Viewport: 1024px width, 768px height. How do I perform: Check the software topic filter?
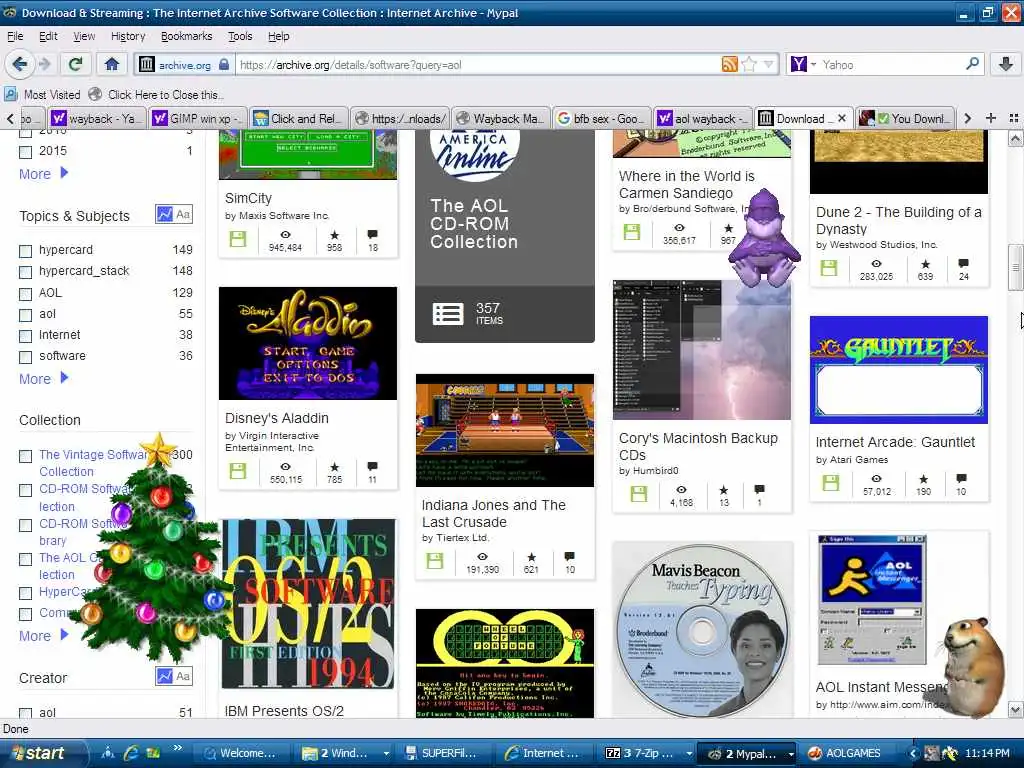coord(25,357)
